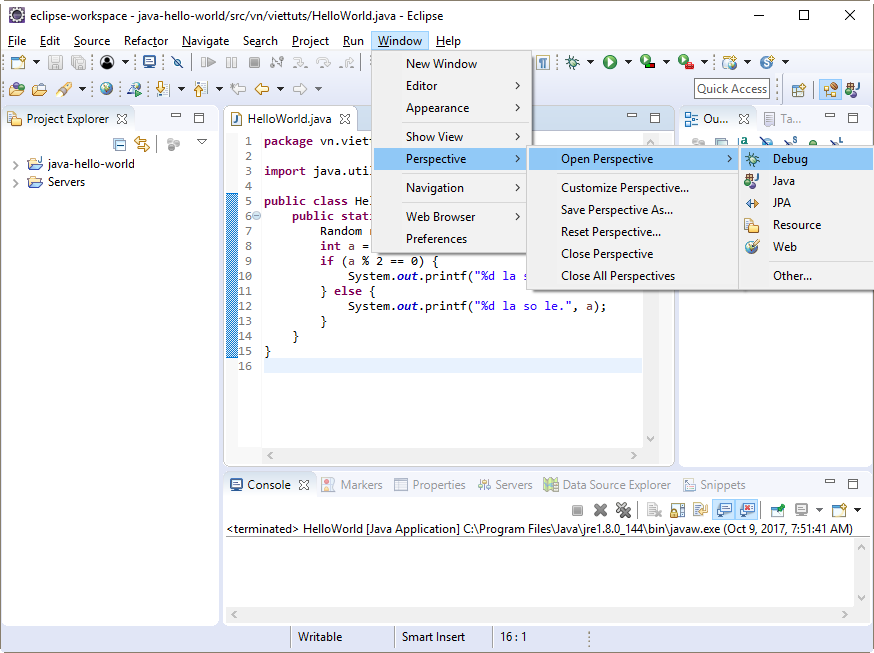874x653 pixels.
Task: Click the Pin Console icon
Action: pyautogui.click(x=778, y=510)
